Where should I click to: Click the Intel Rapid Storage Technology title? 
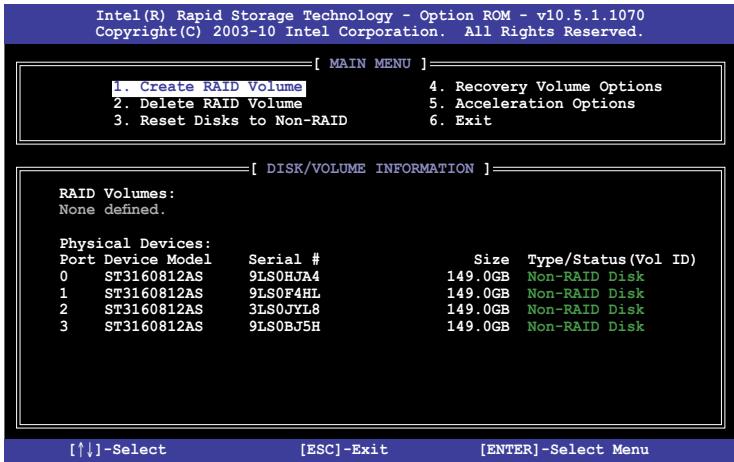370,15
